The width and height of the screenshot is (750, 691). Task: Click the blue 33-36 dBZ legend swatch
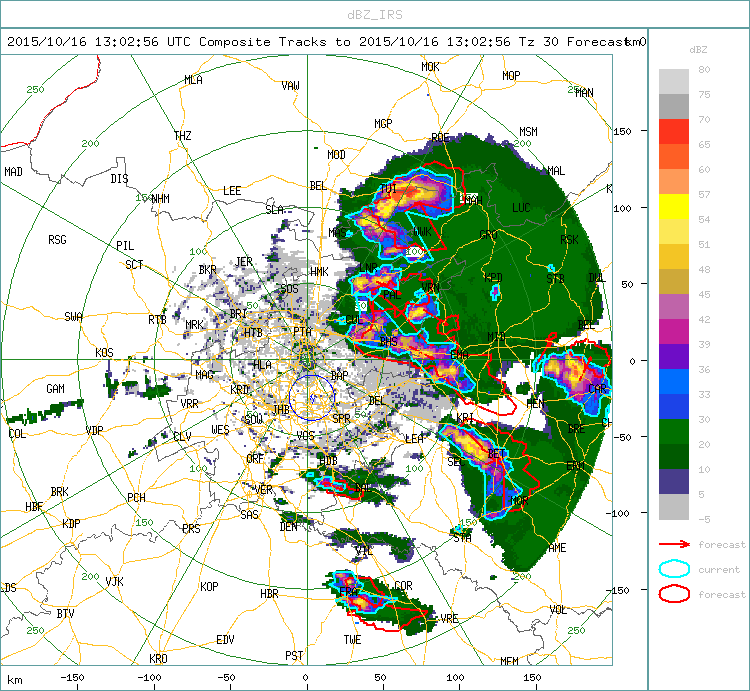[673, 382]
